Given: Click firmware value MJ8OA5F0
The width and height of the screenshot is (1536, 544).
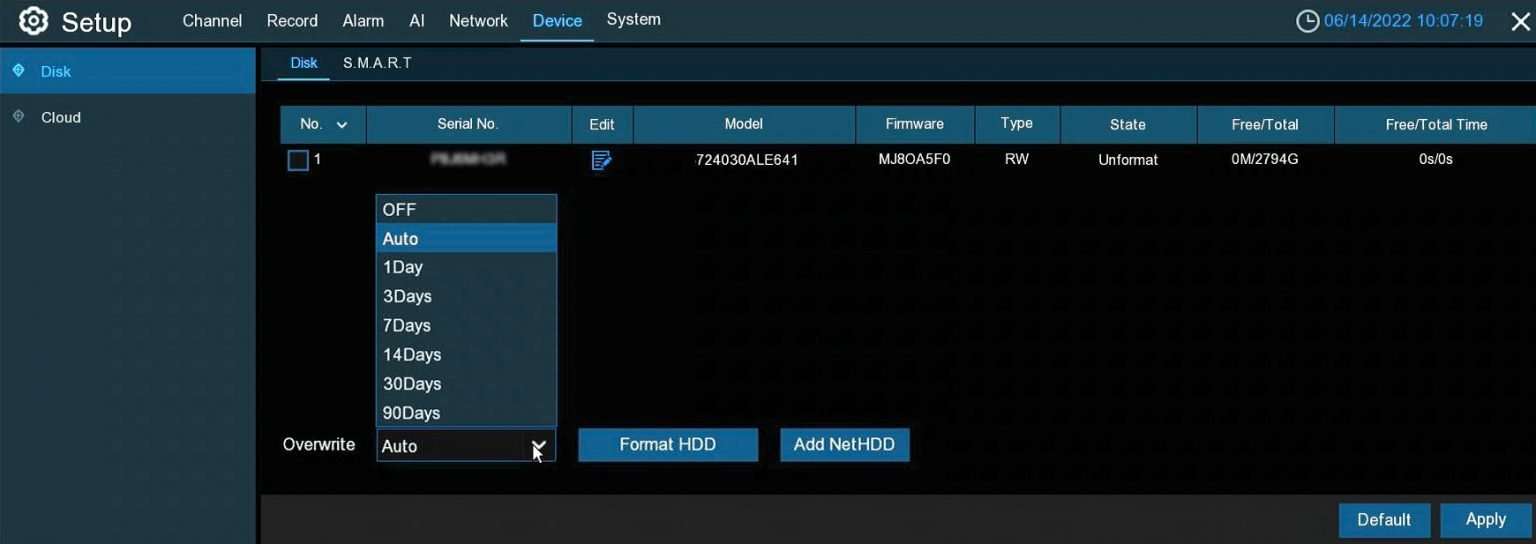Looking at the screenshot, I should point(914,159).
